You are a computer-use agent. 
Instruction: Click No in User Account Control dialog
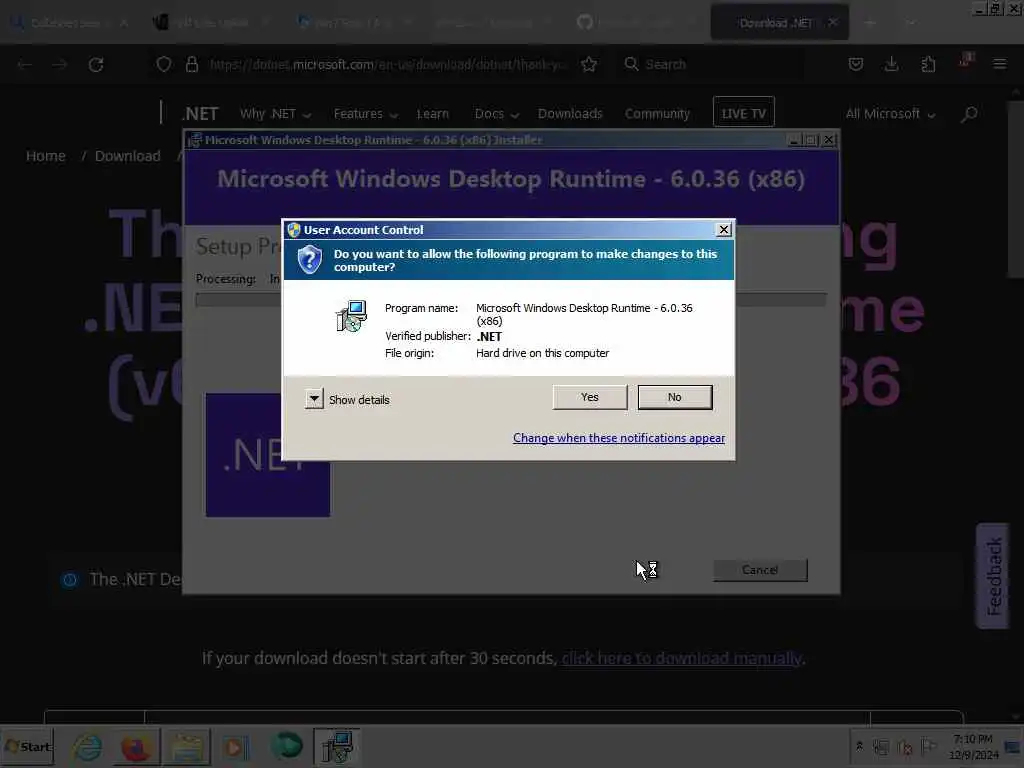pos(675,397)
